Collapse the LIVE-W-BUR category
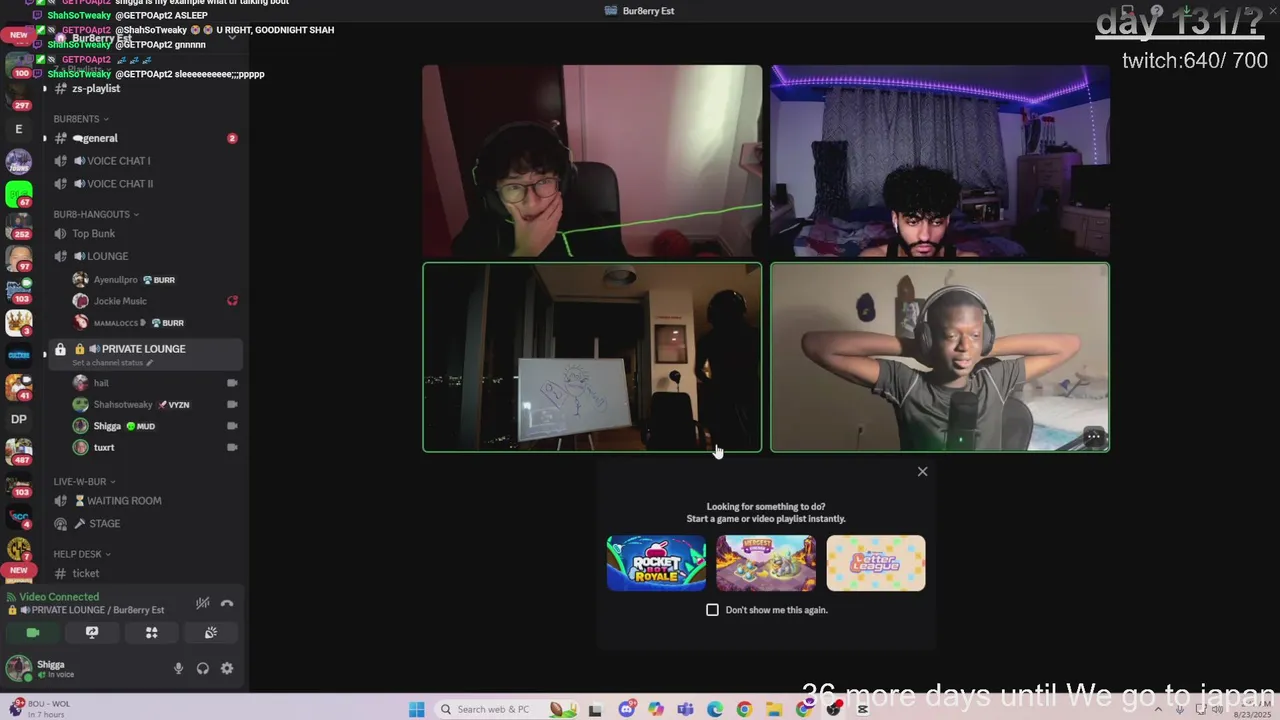The image size is (1280, 720). [84, 482]
